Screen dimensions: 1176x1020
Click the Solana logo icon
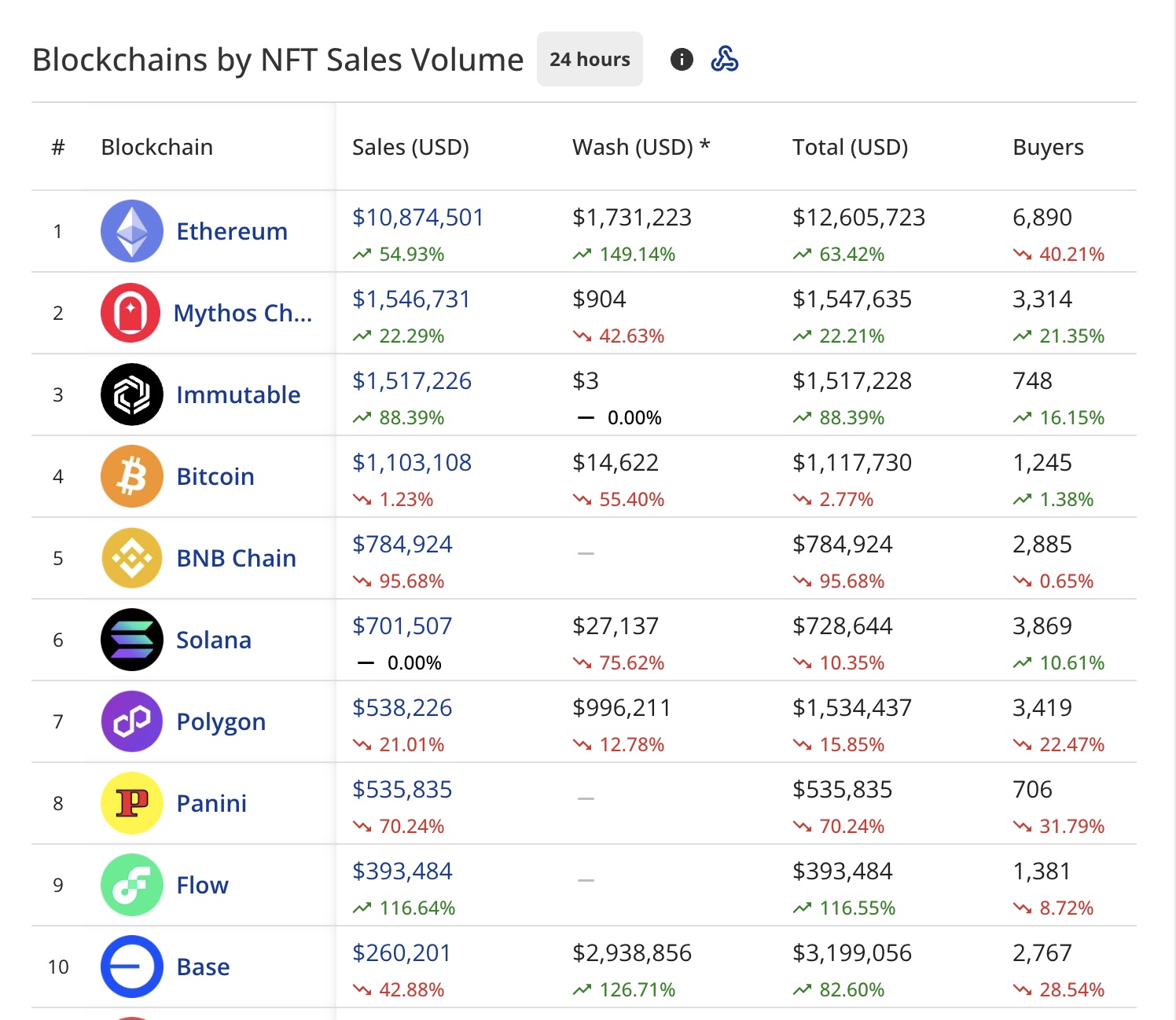point(132,640)
